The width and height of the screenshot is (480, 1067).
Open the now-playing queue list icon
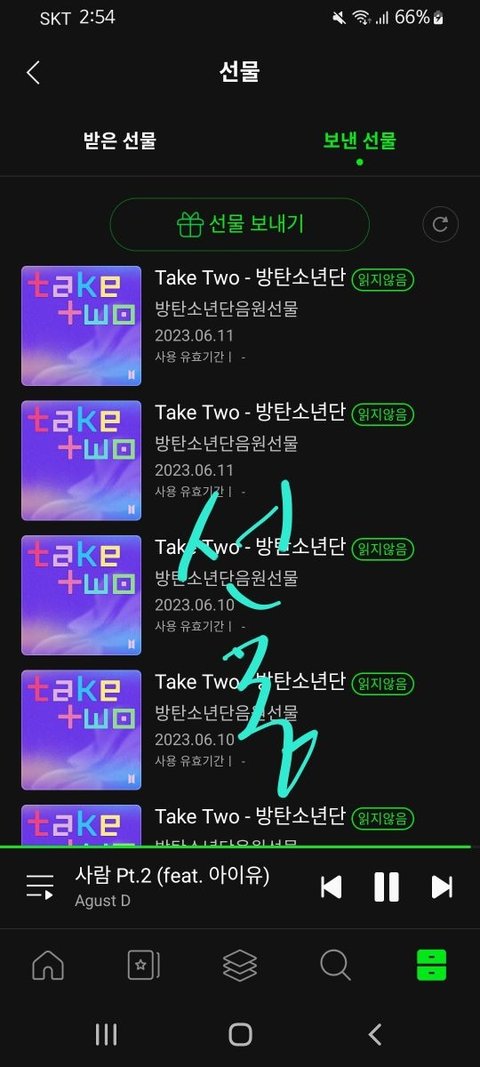click(39, 887)
